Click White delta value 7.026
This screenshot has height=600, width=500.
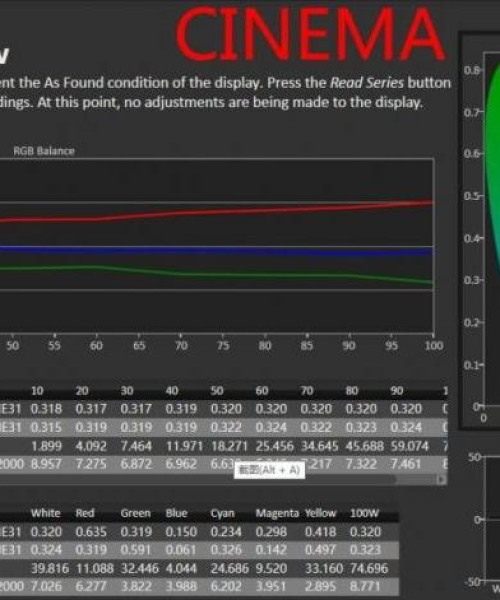(x=46, y=587)
